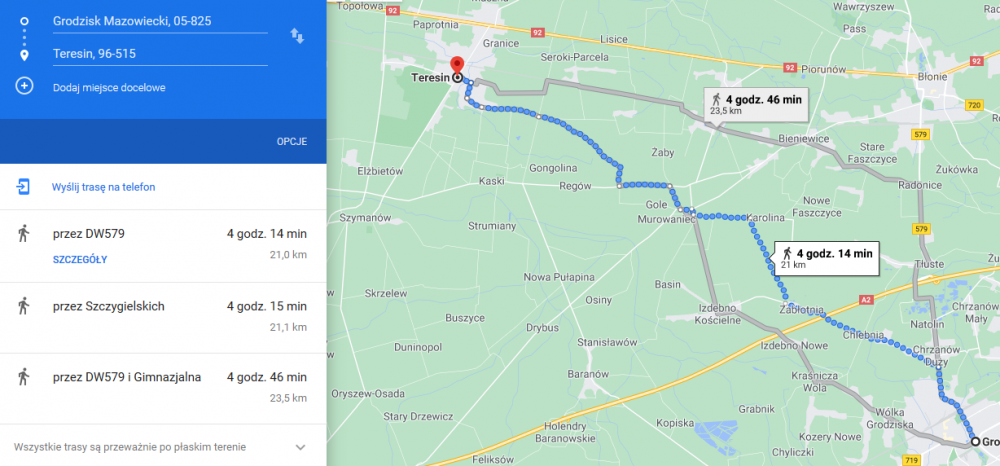Click the send-to-phone icon
The height and width of the screenshot is (466, 1000).
tap(24, 187)
